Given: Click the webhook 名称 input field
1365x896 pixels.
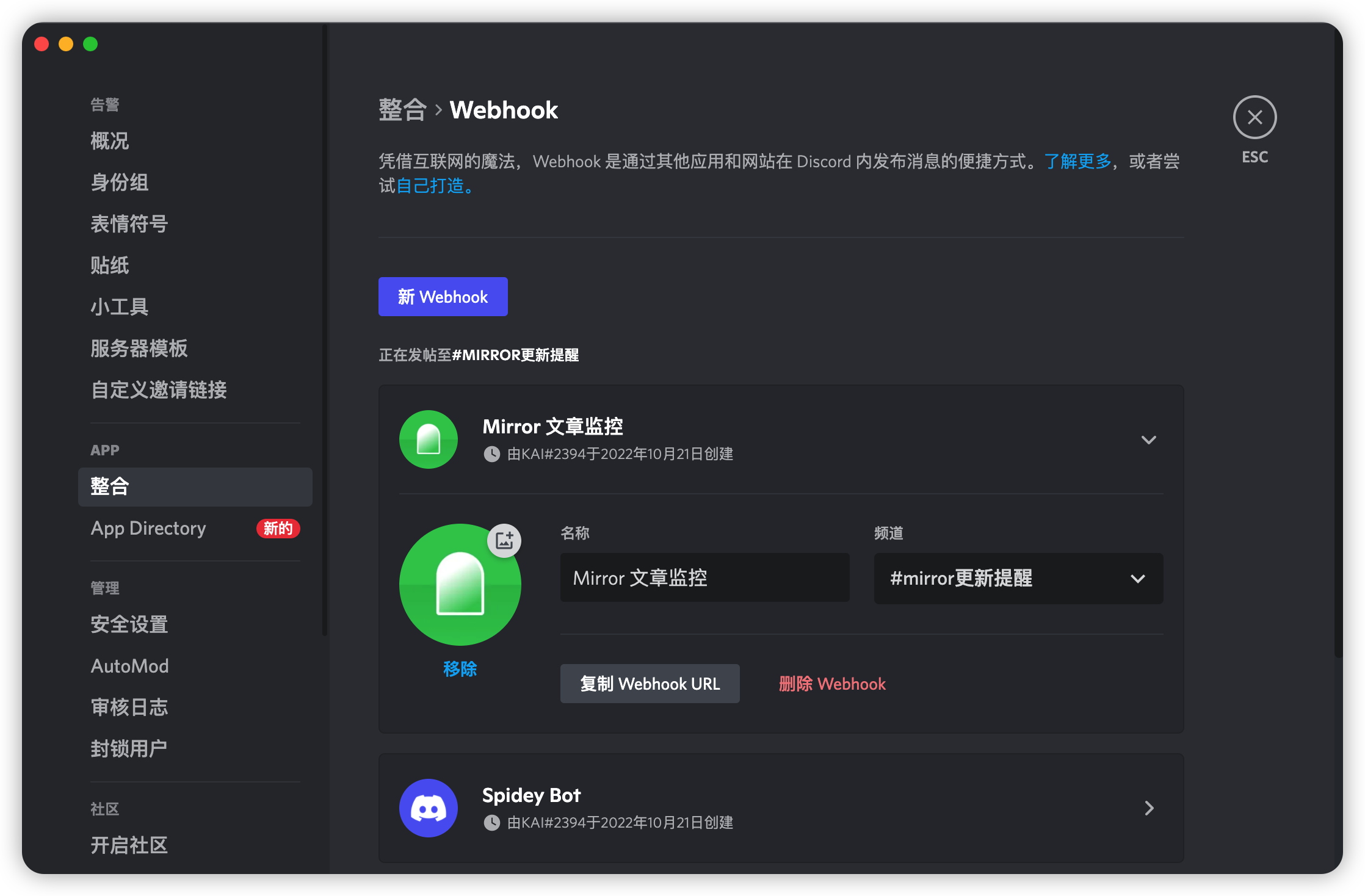Looking at the screenshot, I should coord(704,578).
